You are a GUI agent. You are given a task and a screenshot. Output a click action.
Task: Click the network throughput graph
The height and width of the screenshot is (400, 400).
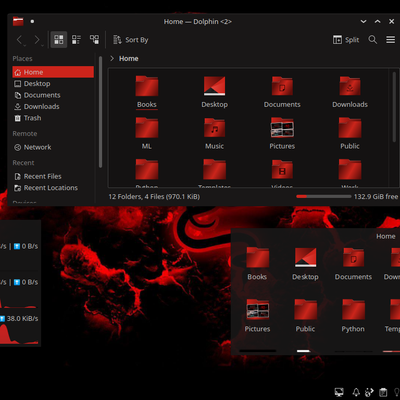click(x=19, y=334)
